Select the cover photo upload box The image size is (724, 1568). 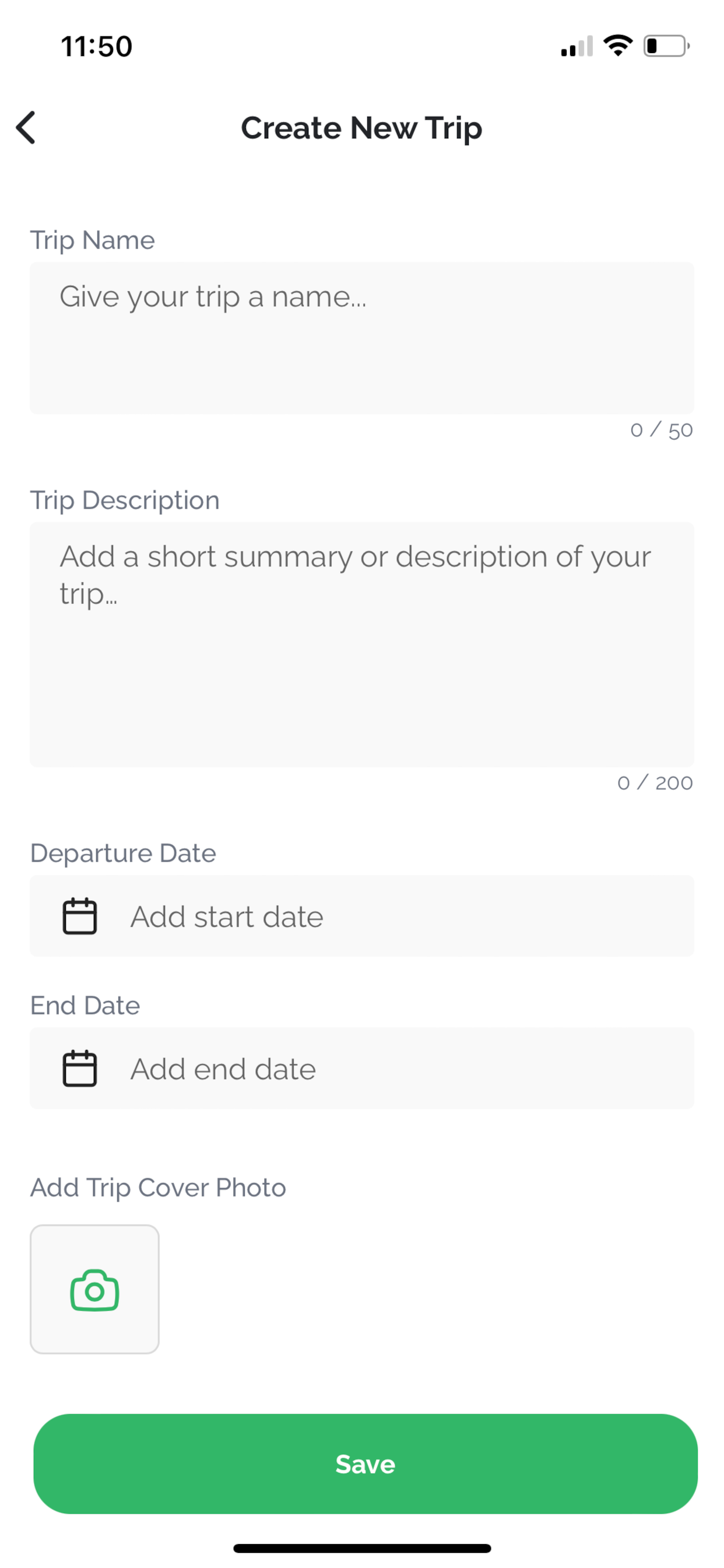click(x=94, y=1289)
